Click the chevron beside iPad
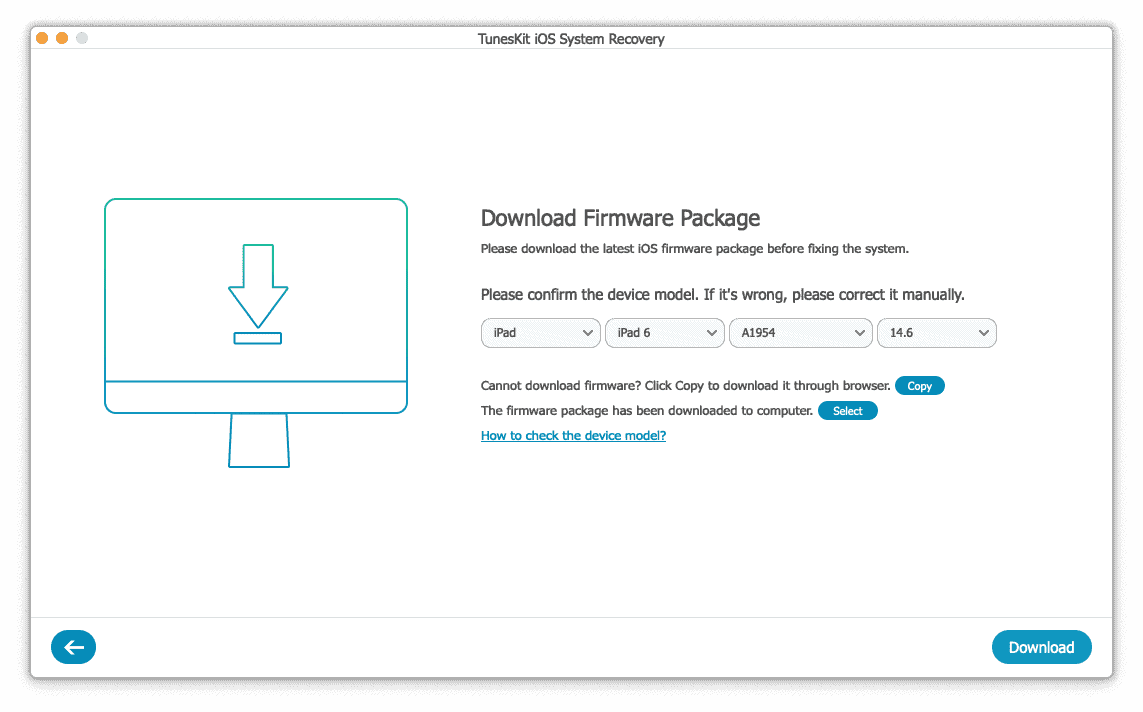Viewport: 1143px width, 712px height. (x=586, y=332)
